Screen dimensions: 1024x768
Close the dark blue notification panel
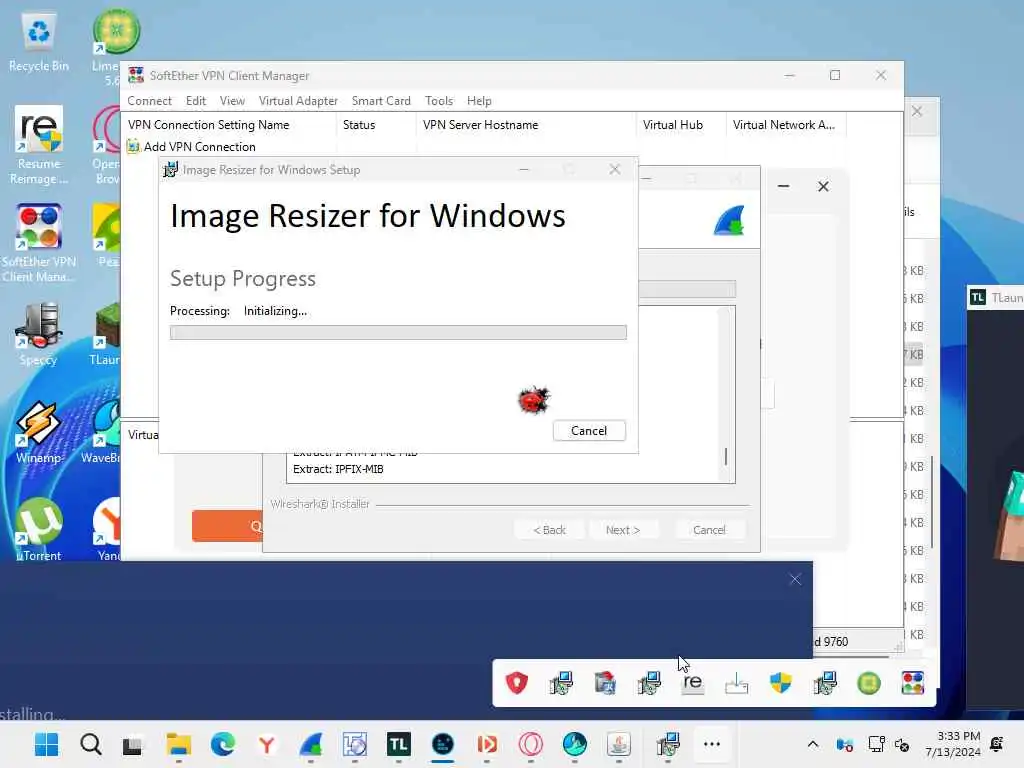pos(795,579)
